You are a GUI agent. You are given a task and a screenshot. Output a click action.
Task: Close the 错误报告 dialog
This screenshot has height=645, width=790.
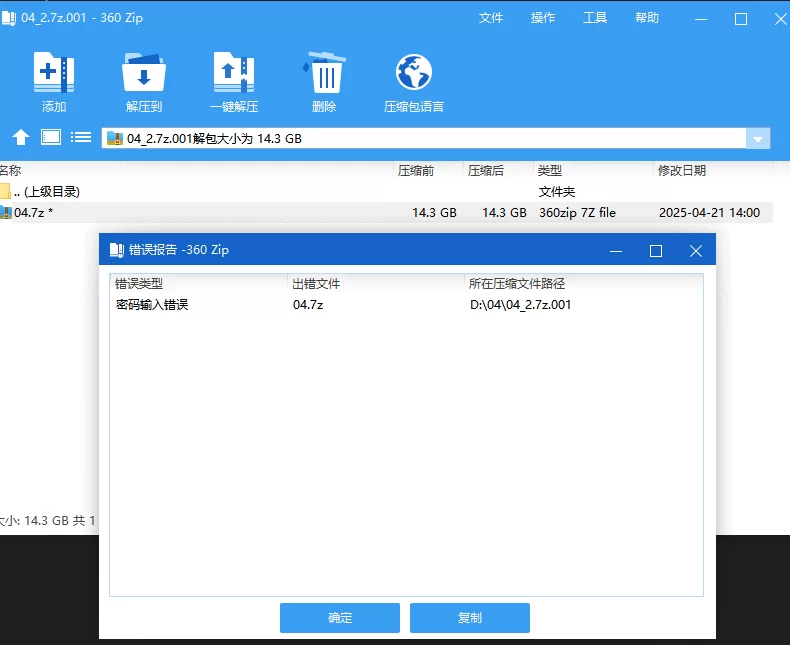pos(696,251)
